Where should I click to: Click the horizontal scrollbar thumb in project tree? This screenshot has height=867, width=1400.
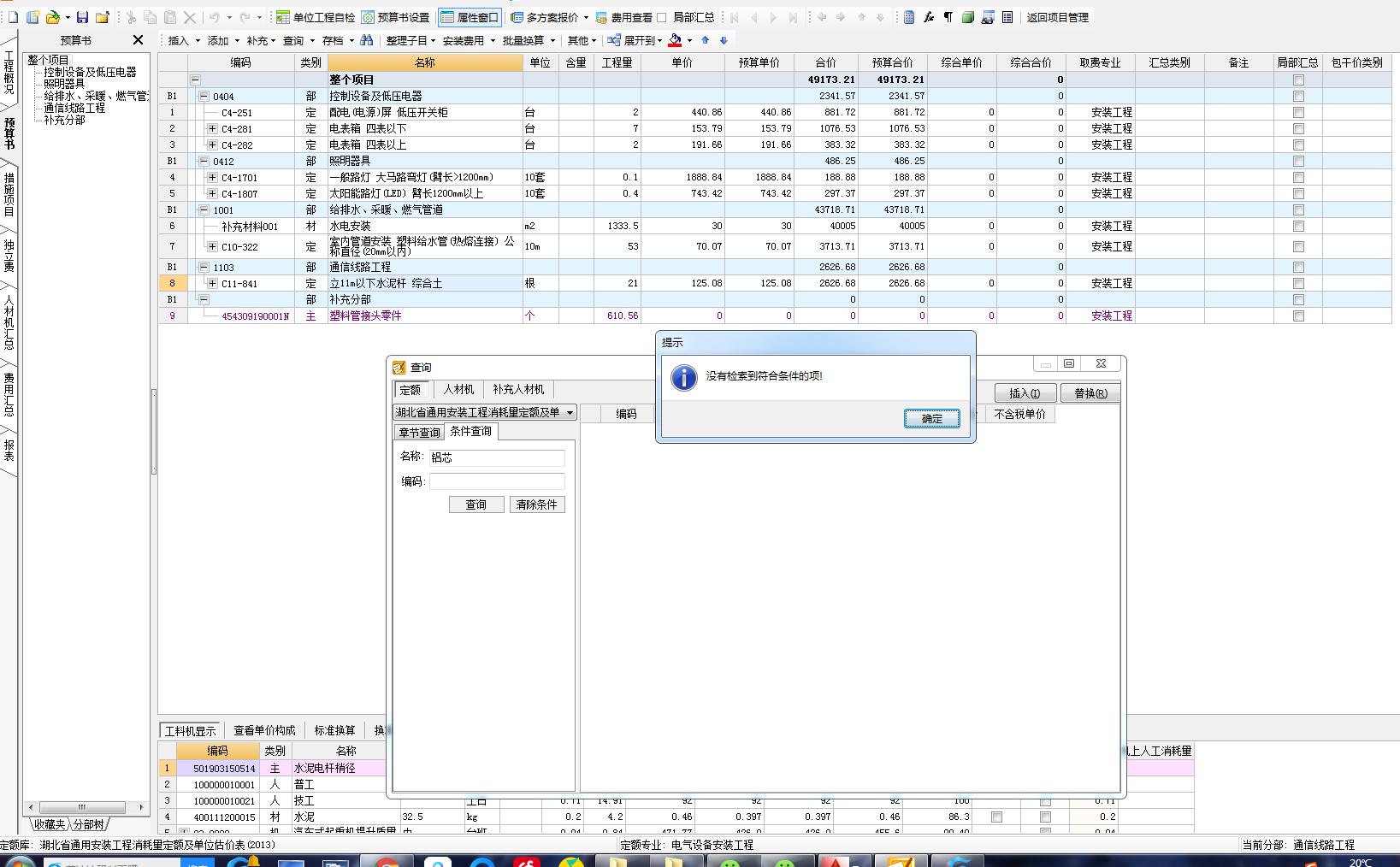tap(82, 806)
